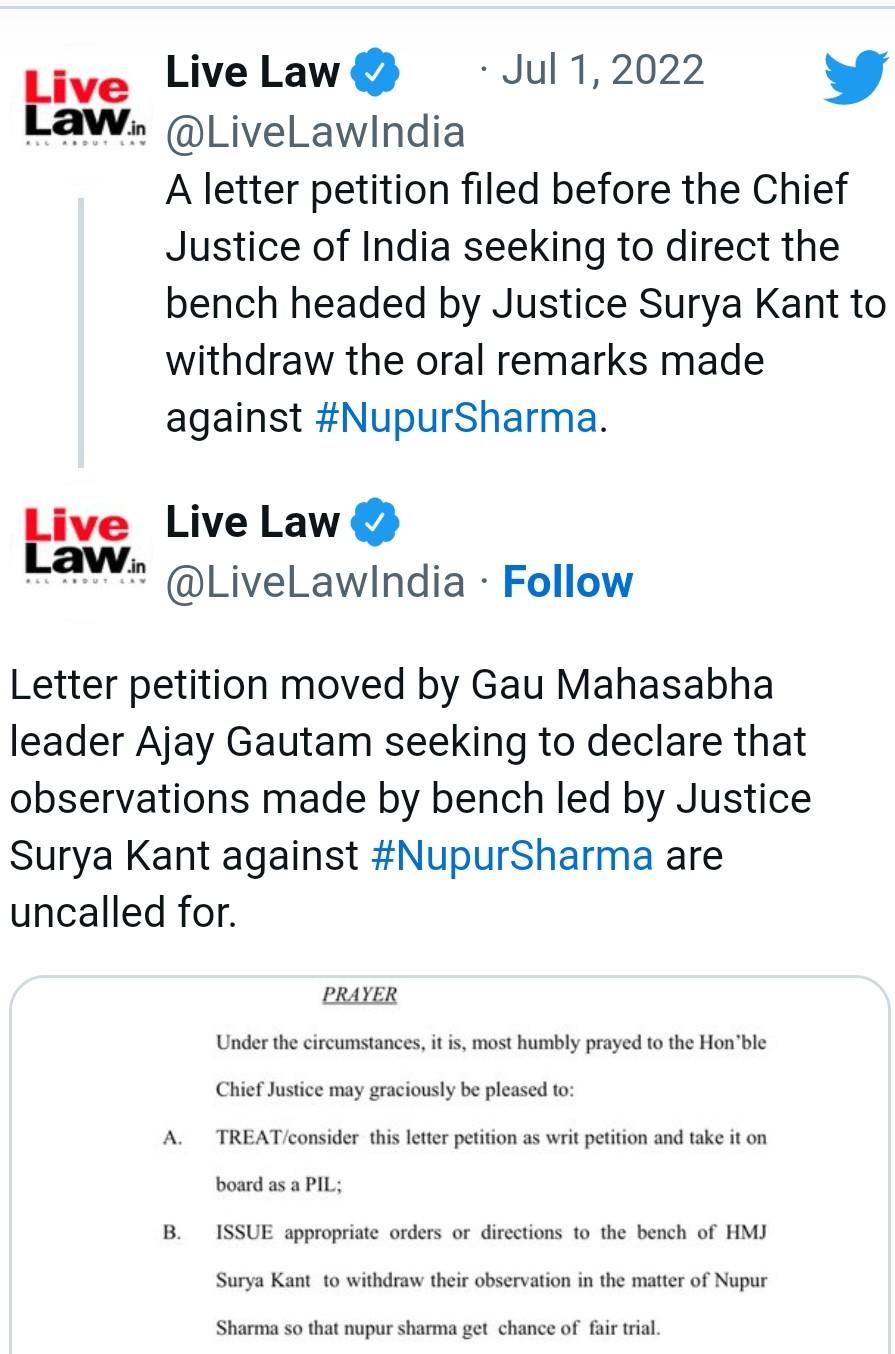The image size is (895, 1354).
Task: Open quoted tweet text about letter petition
Action: (526, 303)
